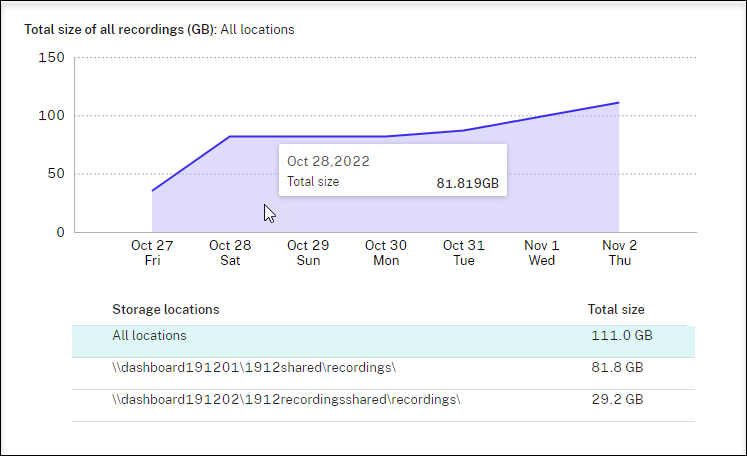Click the Oct 28, 2022 tooltip box
Screen dimensions: 747x456
pyautogui.click(x=392, y=170)
